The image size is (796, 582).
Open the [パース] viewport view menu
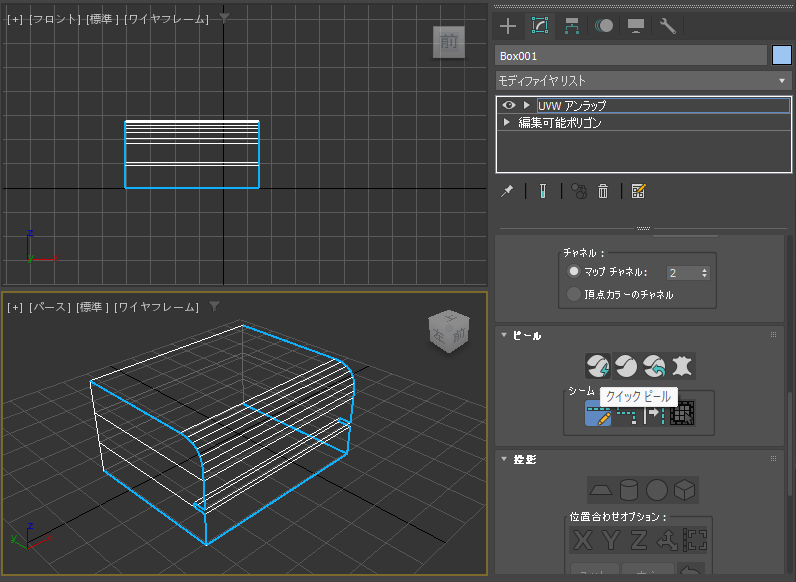[50, 307]
